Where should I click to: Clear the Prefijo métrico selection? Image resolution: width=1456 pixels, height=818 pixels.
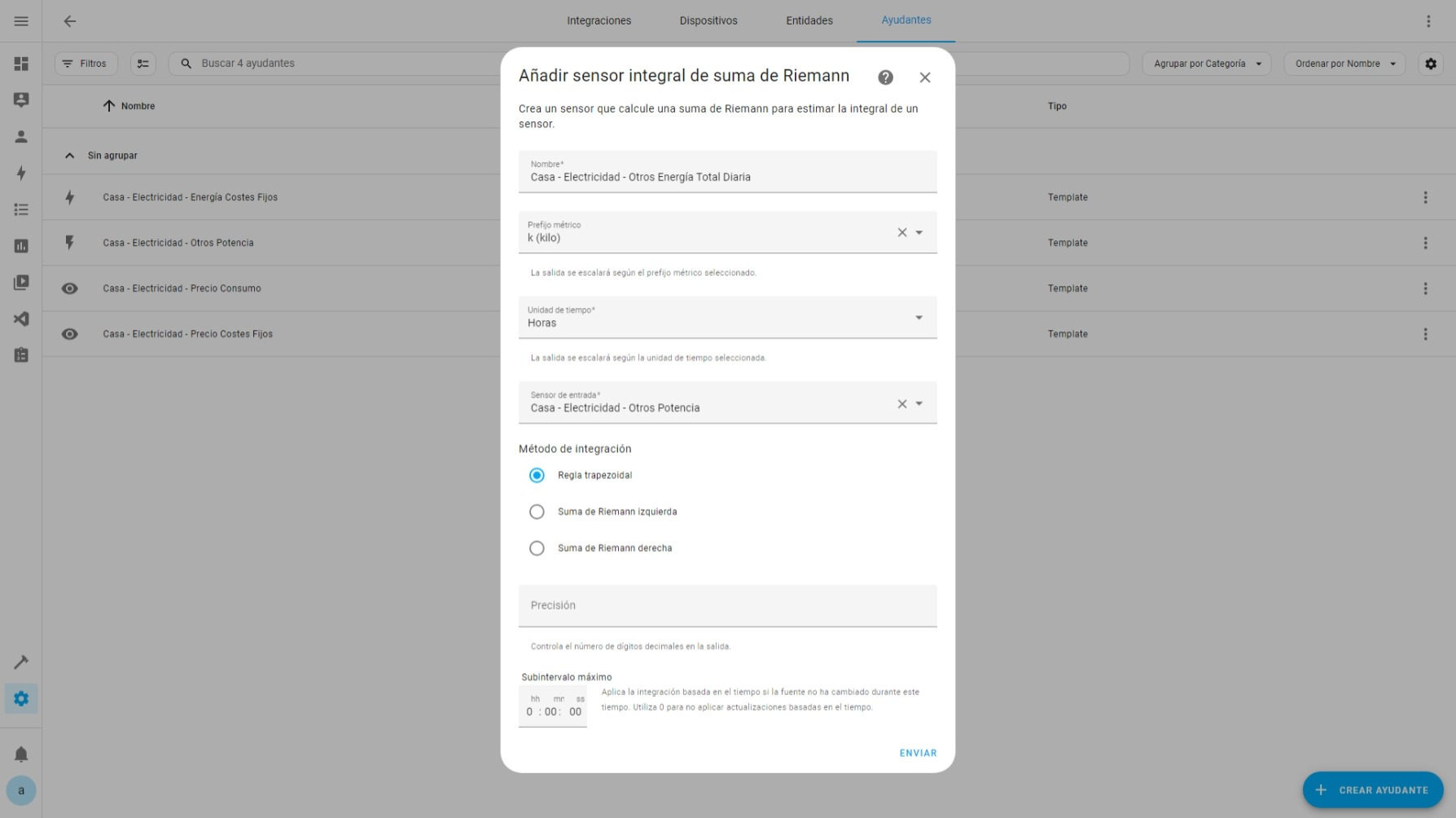tap(901, 233)
